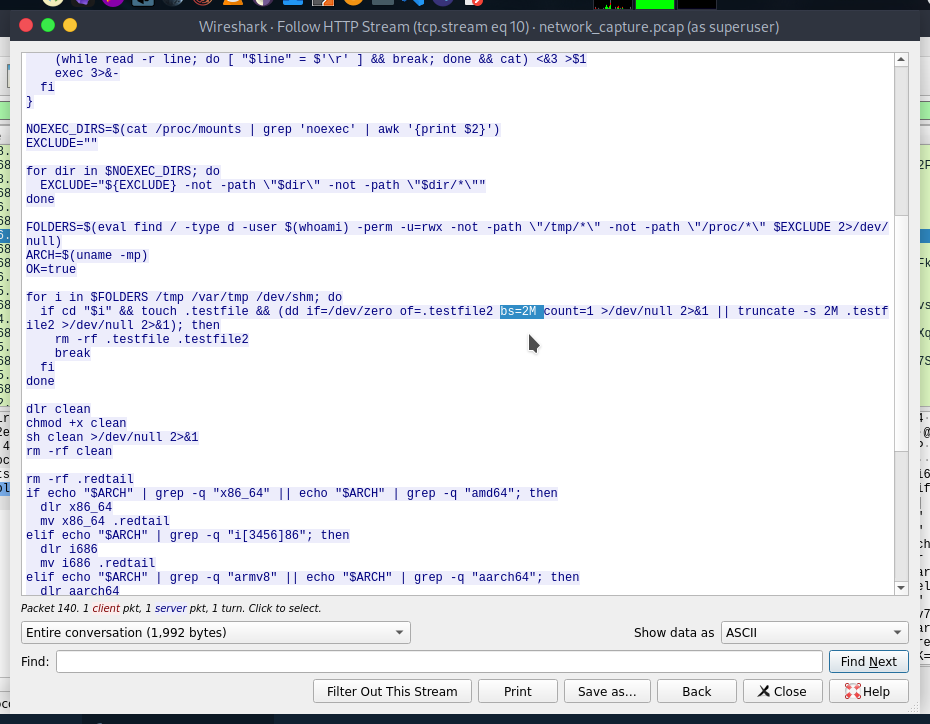Click the vertical scrollbar thumb
Screen dimensions: 930x724
pyautogui.click(x=901, y=140)
